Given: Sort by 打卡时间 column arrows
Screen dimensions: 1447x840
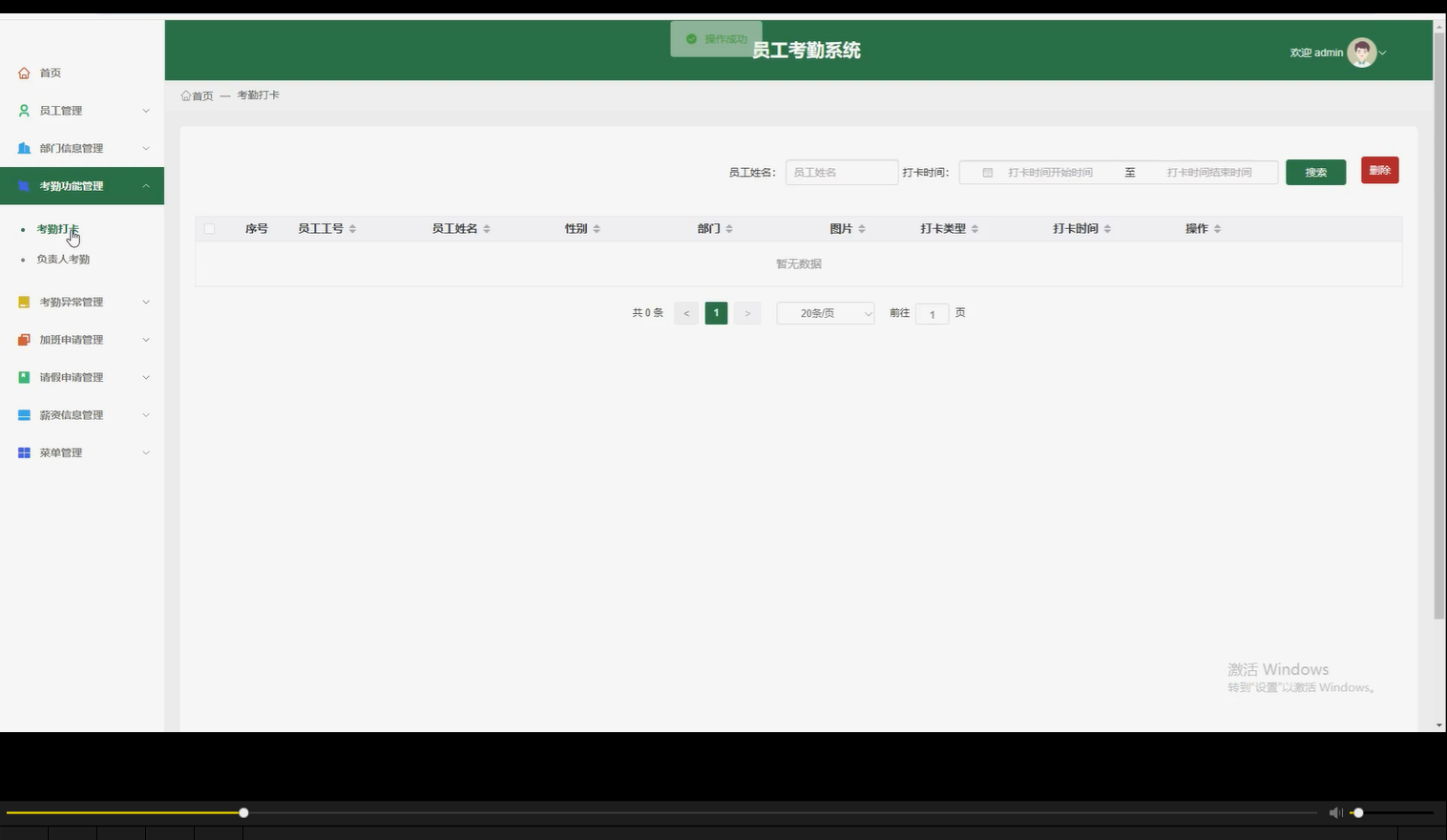Looking at the screenshot, I should pos(1107,229).
